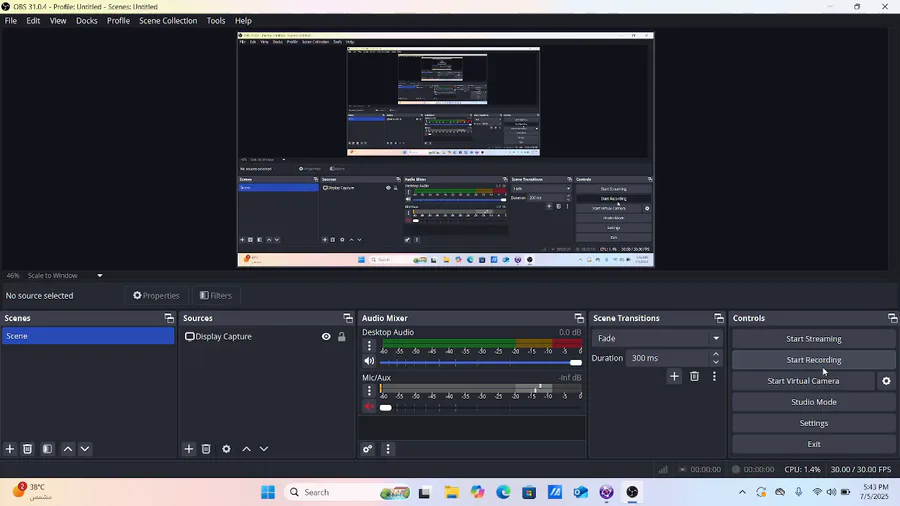Image resolution: width=900 pixels, height=506 pixels.
Task: Open the transition type Fade dropdown
Action: pos(657,338)
